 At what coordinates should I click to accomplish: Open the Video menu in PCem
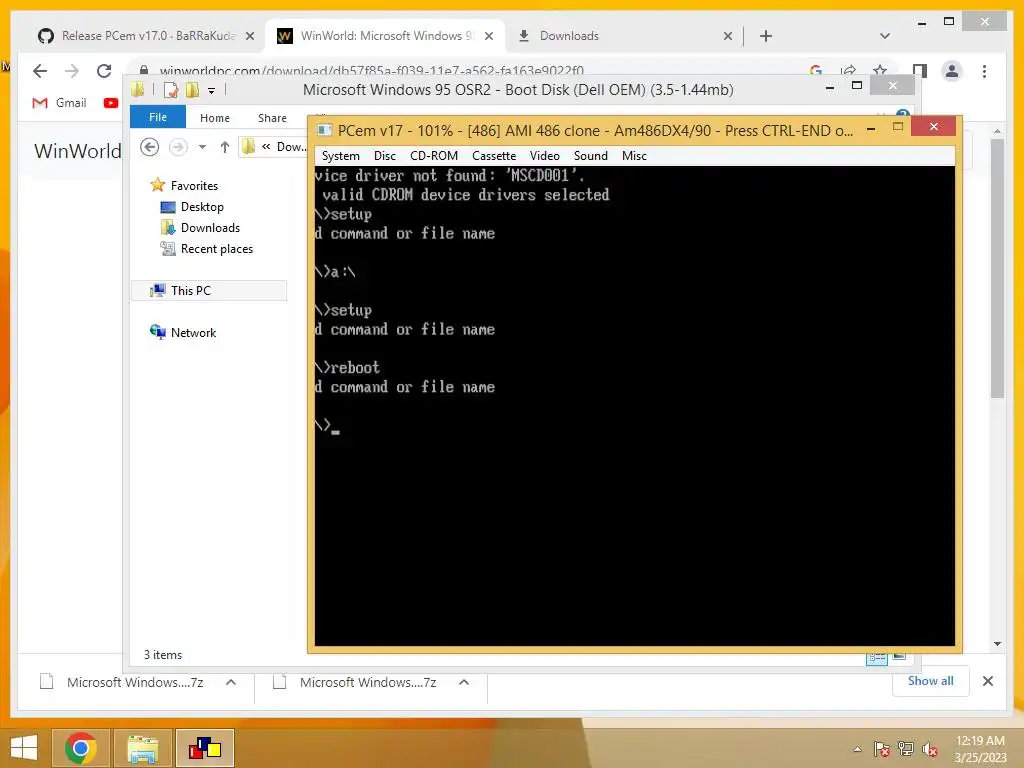[x=544, y=155]
